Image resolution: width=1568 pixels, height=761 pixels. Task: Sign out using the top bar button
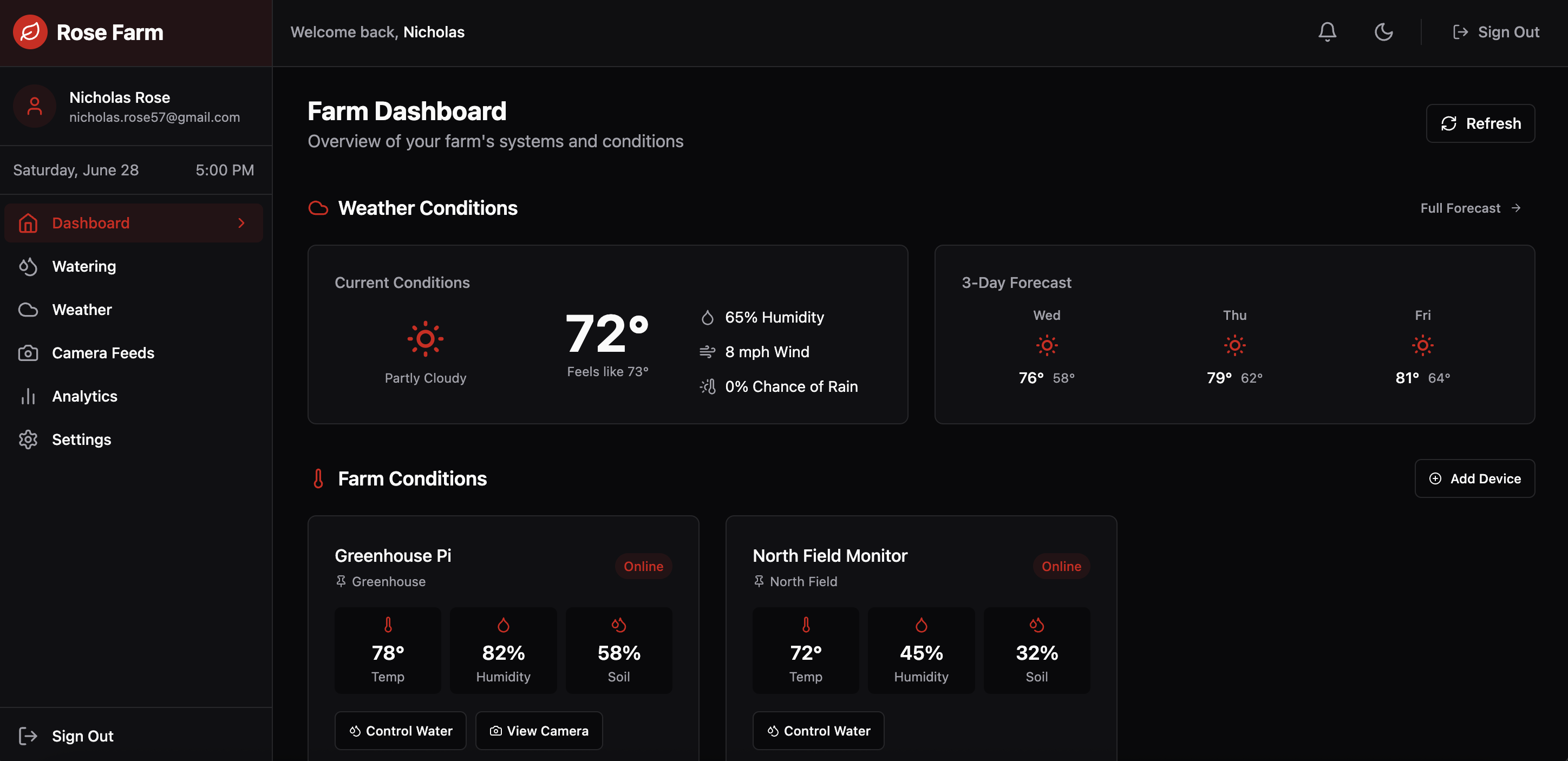(1495, 31)
